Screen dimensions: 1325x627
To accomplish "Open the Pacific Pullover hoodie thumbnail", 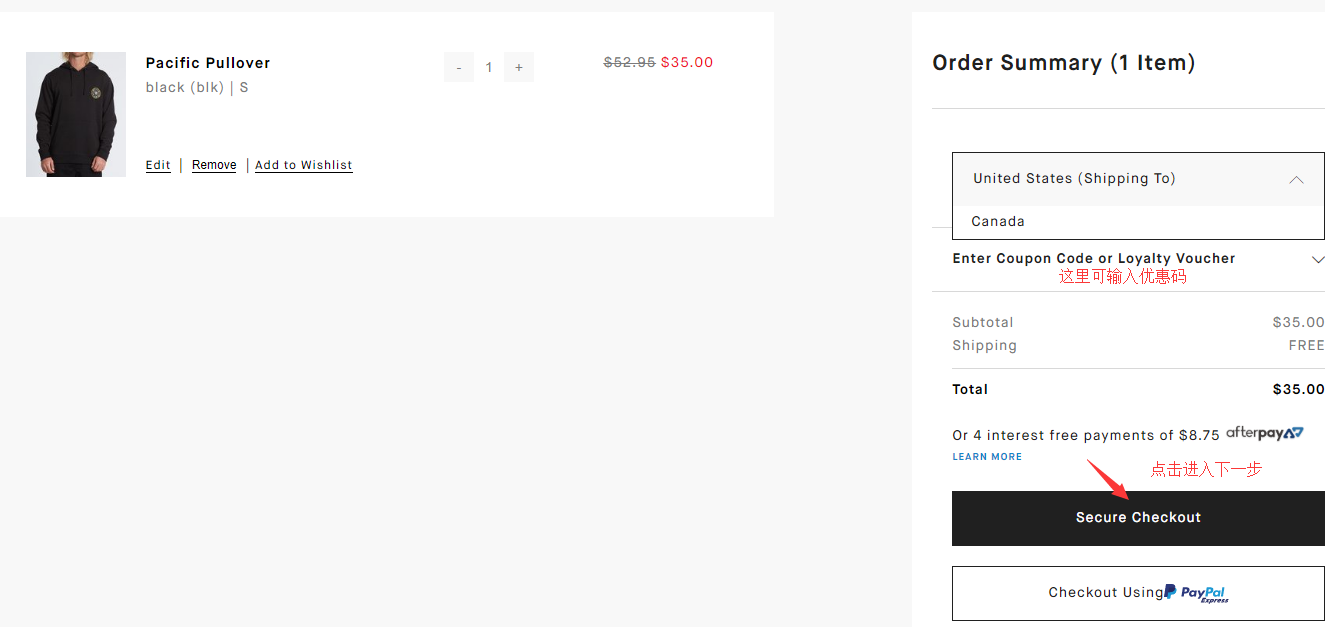I will pyautogui.click(x=76, y=114).
